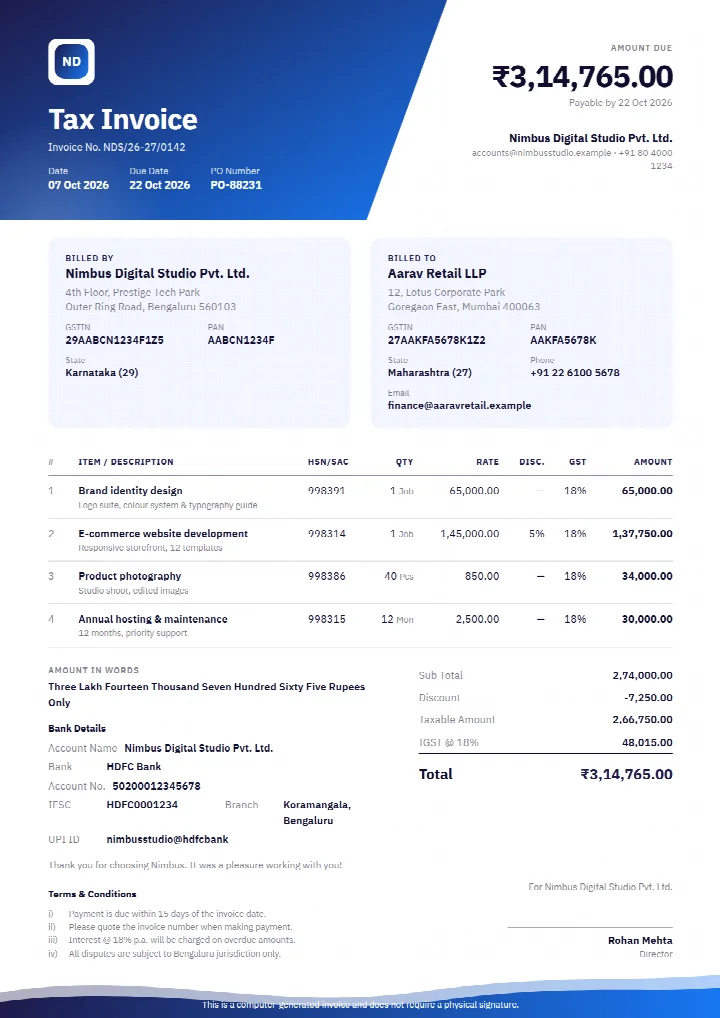
Task: Click state Maharashtra (27)
Action: (x=430, y=373)
